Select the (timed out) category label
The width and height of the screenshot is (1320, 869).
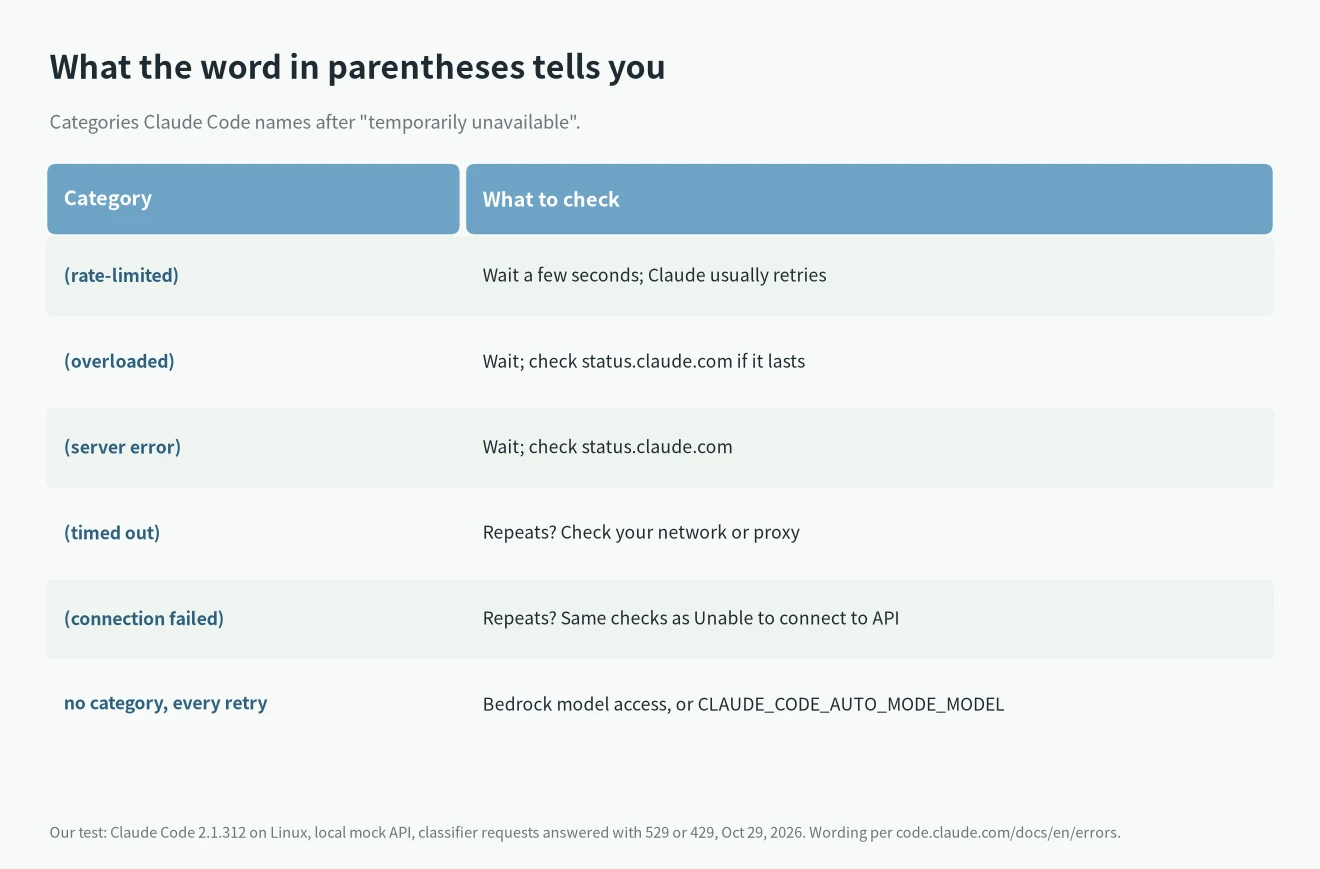[112, 533]
